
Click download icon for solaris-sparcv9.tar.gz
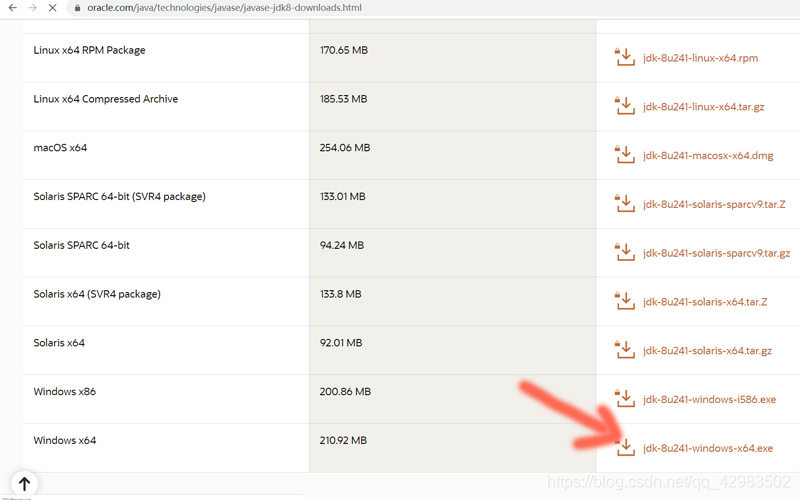[x=624, y=252]
